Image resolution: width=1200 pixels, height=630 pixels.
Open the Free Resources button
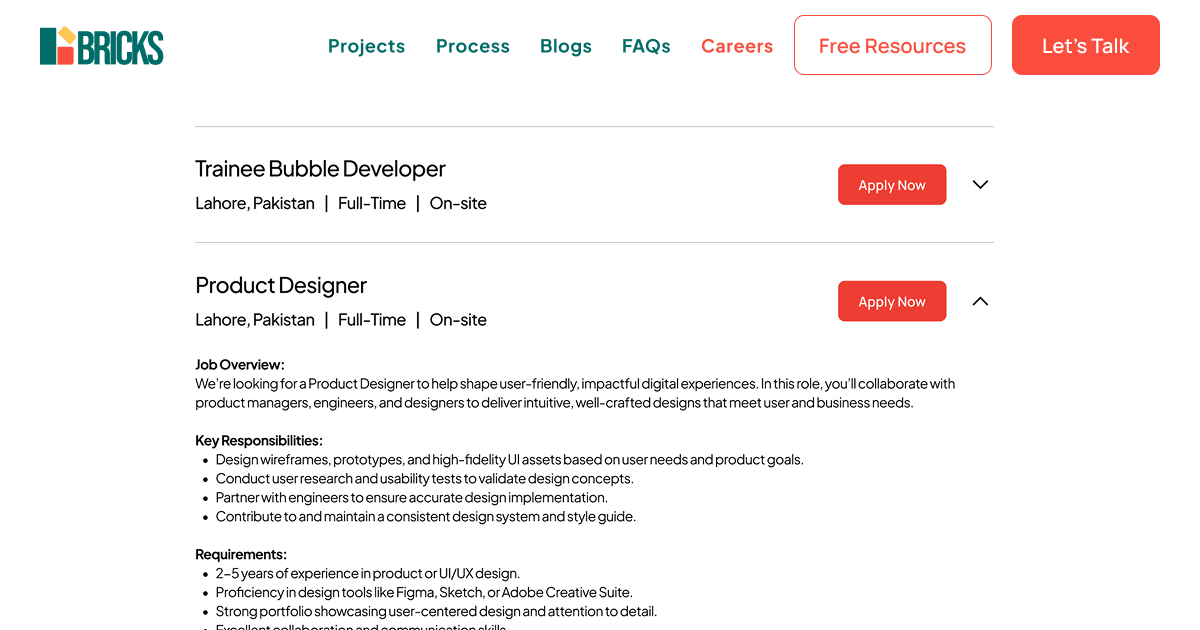[893, 45]
